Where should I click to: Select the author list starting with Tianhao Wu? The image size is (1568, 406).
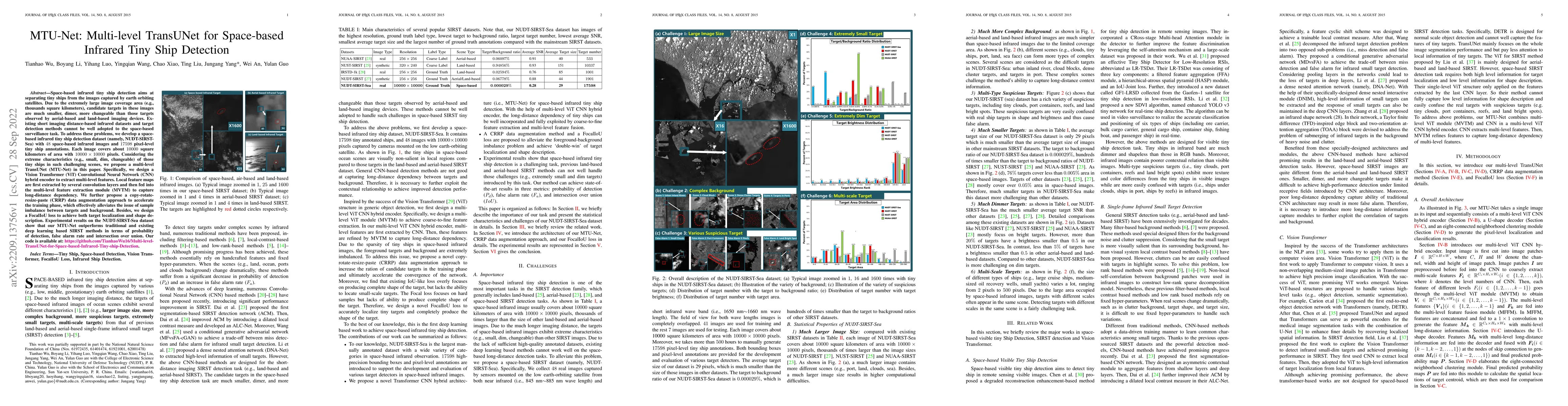(x=157, y=63)
